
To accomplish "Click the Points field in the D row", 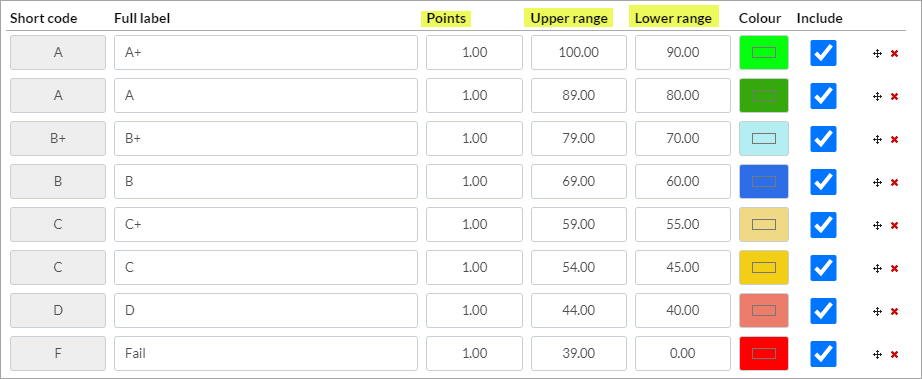I will pyautogui.click(x=475, y=310).
